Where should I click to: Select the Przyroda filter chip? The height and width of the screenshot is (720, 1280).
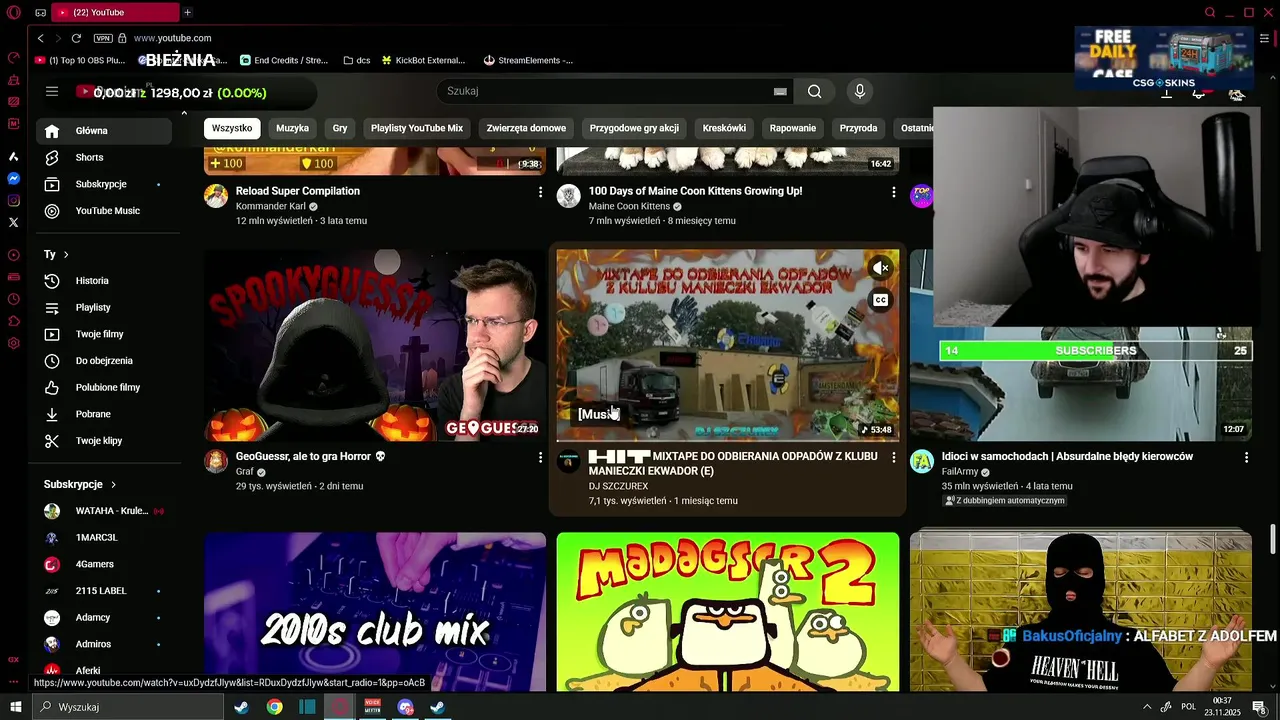pyautogui.click(x=858, y=128)
